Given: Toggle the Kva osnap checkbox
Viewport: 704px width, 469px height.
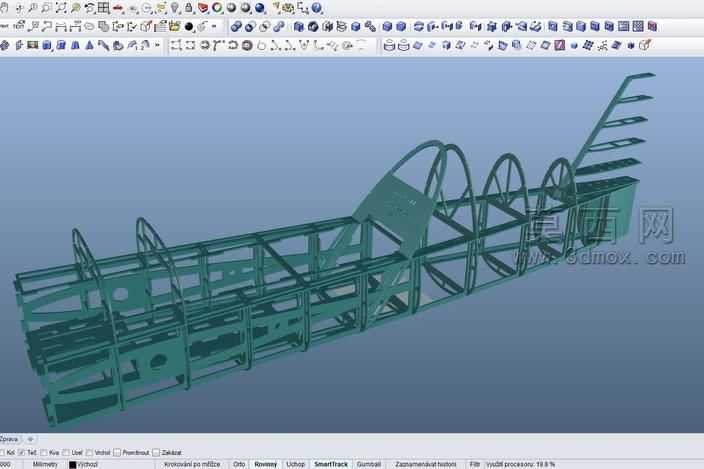Looking at the screenshot, I should point(44,452).
